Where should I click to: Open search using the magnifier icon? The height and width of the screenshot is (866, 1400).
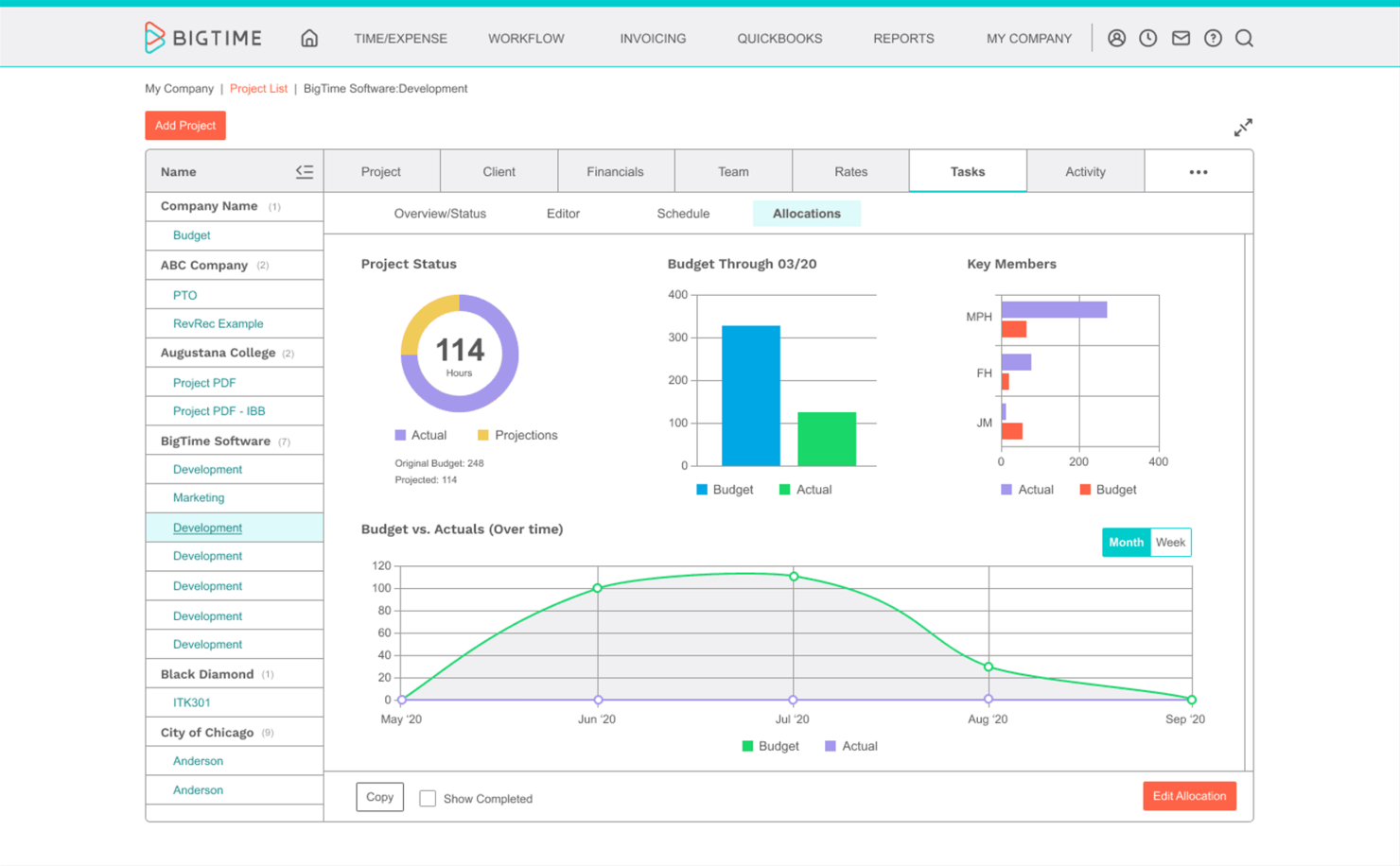tap(1244, 38)
